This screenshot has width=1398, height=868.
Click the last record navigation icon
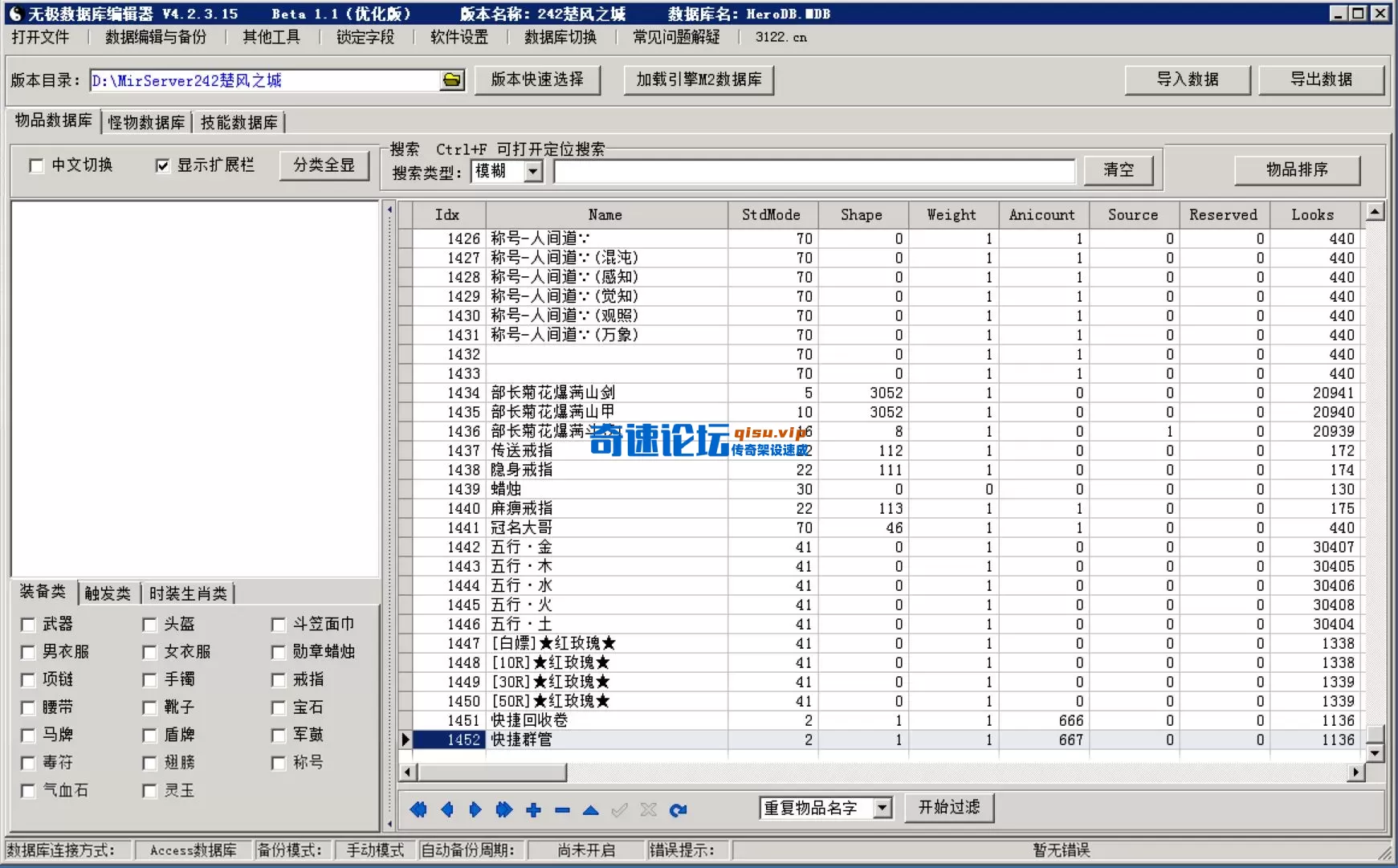click(x=504, y=810)
